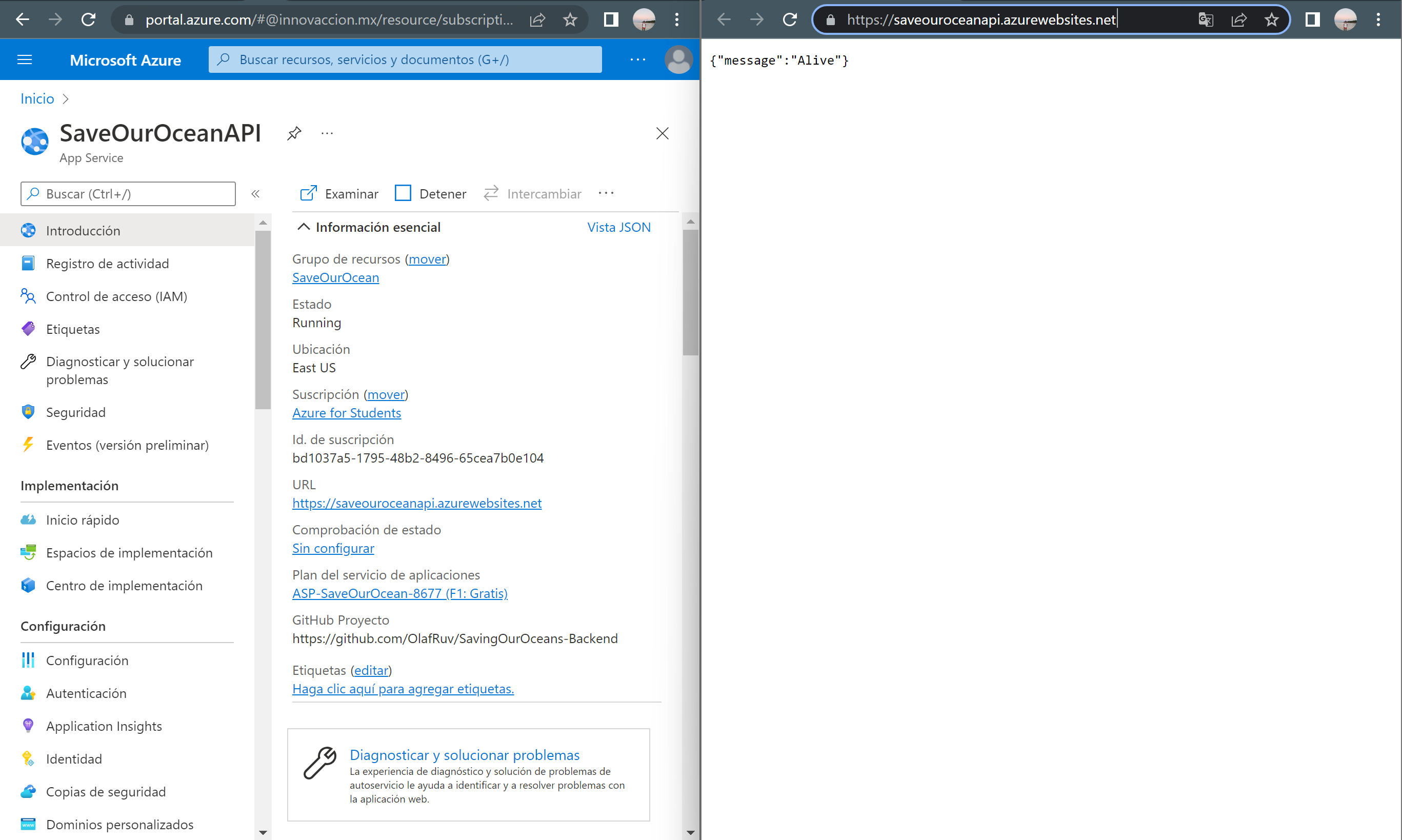Toggle the browser split-screen view icon
This screenshot has width=1402, height=840.
click(x=1312, y=19)
